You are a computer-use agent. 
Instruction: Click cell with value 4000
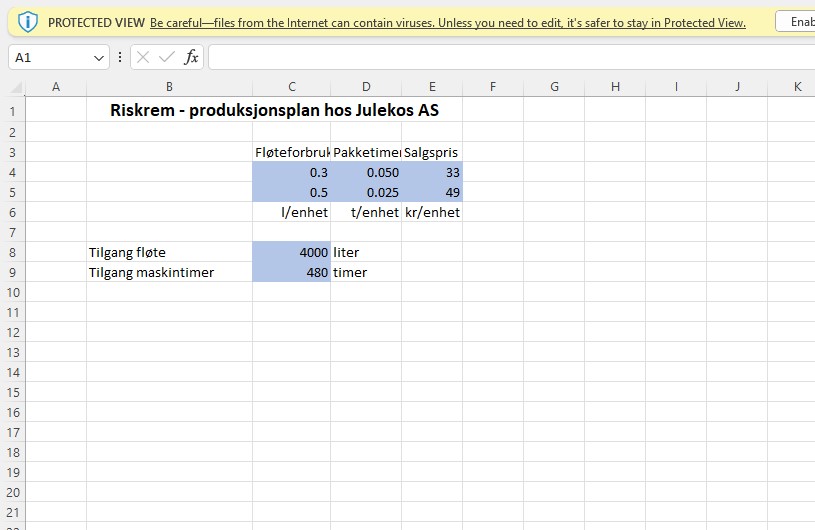pos(292,252)
